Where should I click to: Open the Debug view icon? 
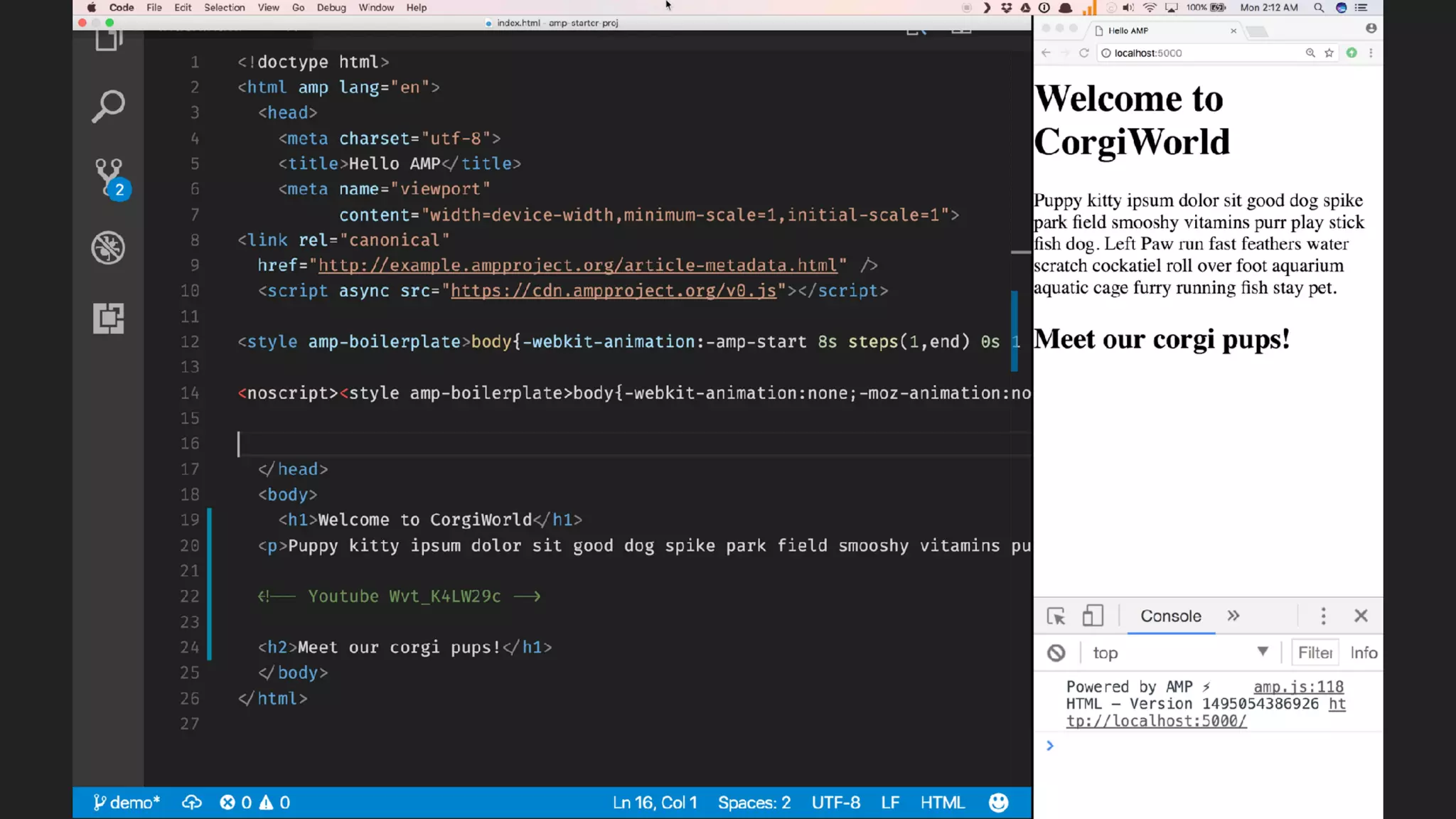click(108, 248)
